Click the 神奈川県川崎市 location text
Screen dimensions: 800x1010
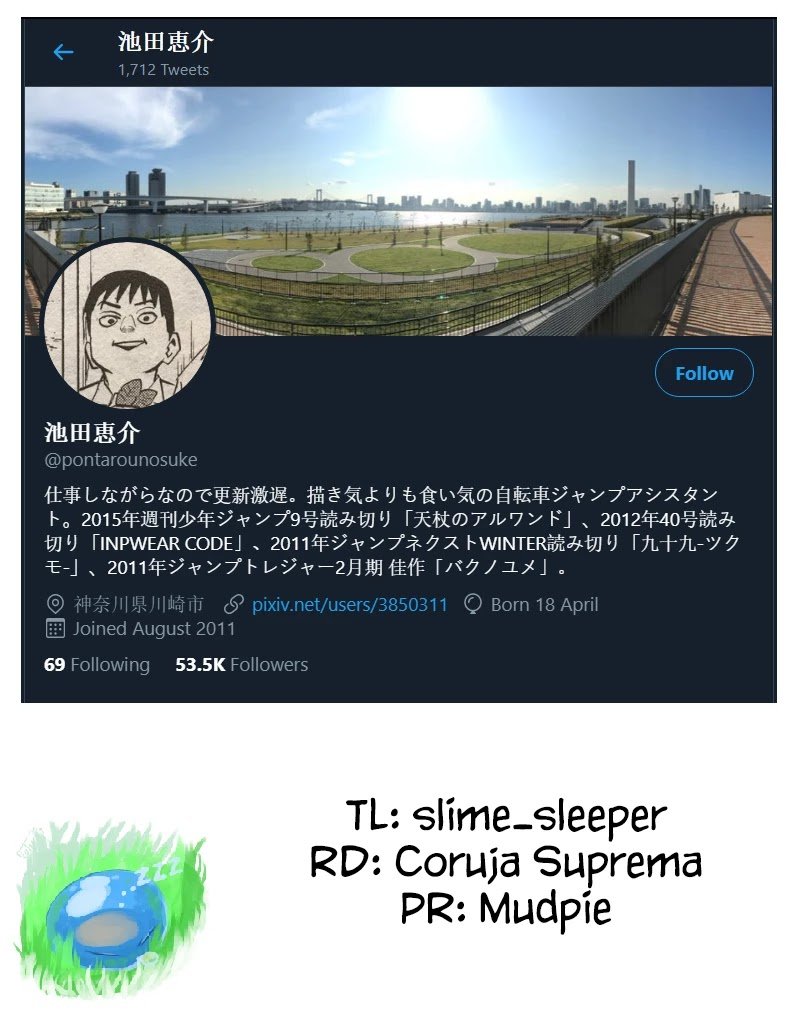click(138, 604)
